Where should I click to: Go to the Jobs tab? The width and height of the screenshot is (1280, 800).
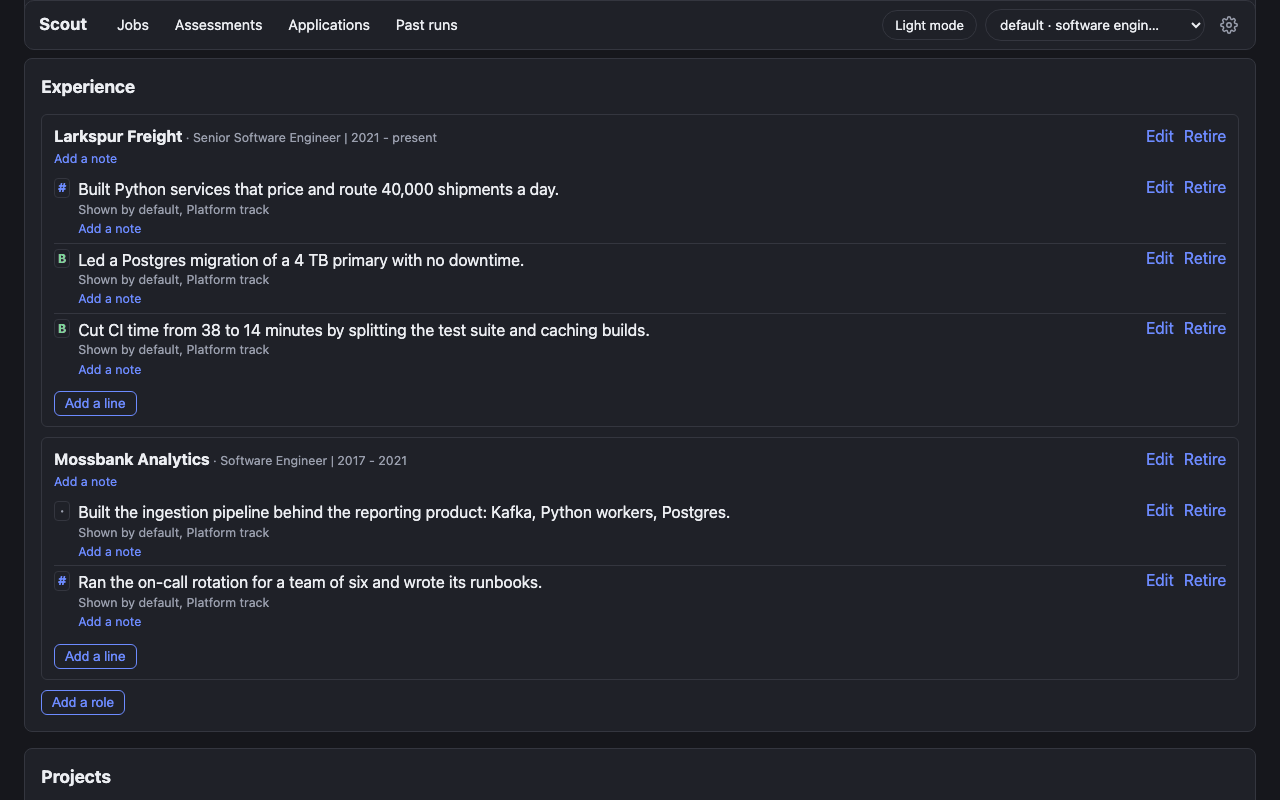pos(133,25)
